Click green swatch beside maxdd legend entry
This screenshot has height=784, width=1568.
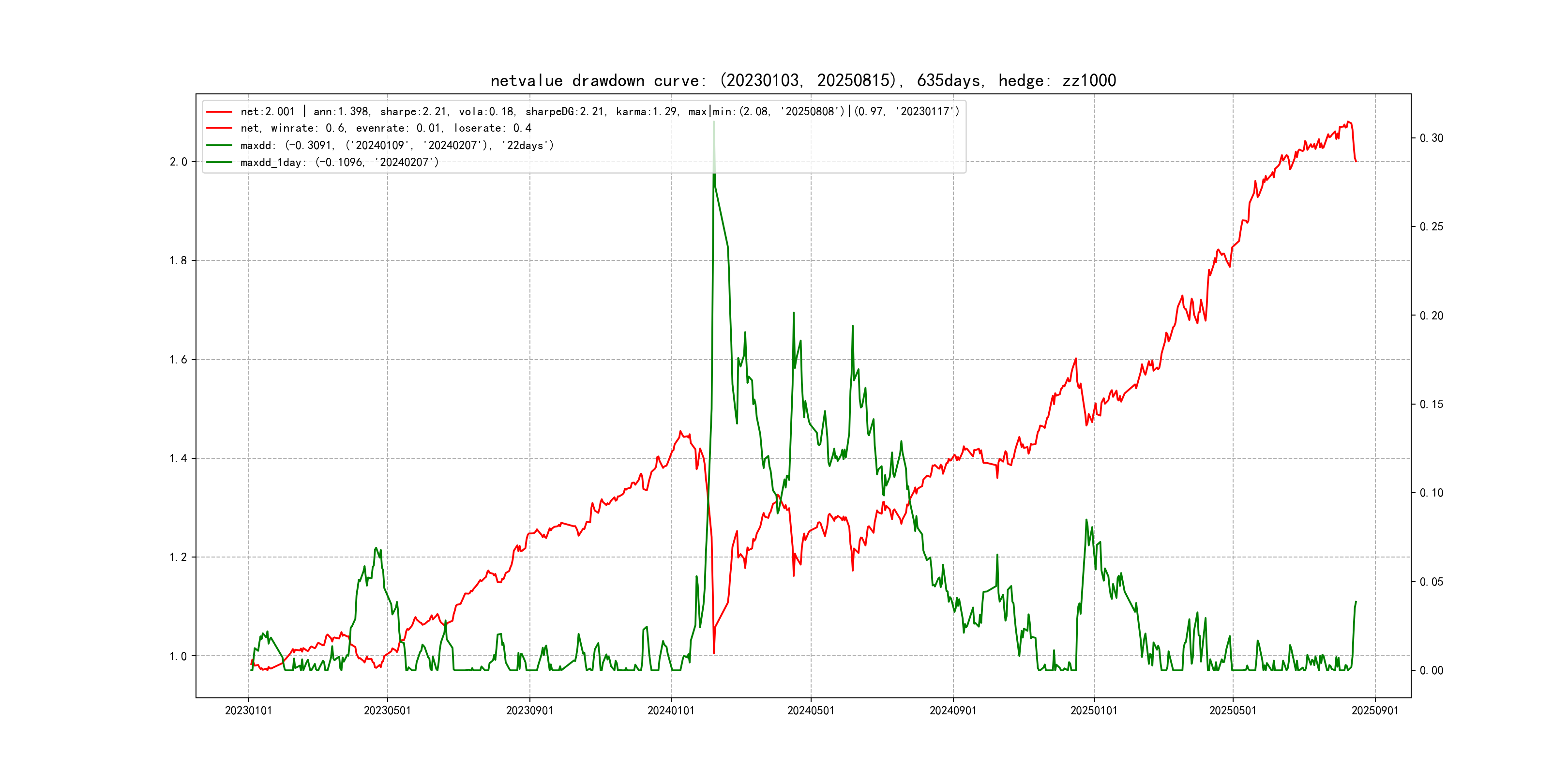(219, 146)
